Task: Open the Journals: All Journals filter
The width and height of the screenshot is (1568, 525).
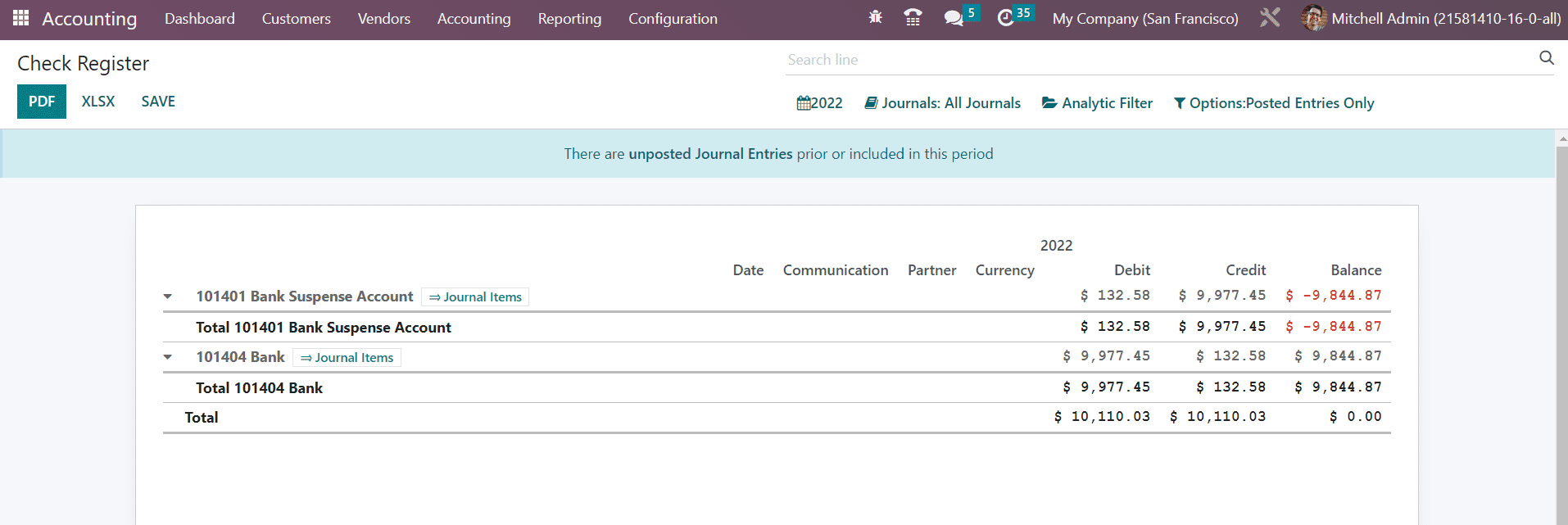Action: pyautogui.click(x=943, y=103)
